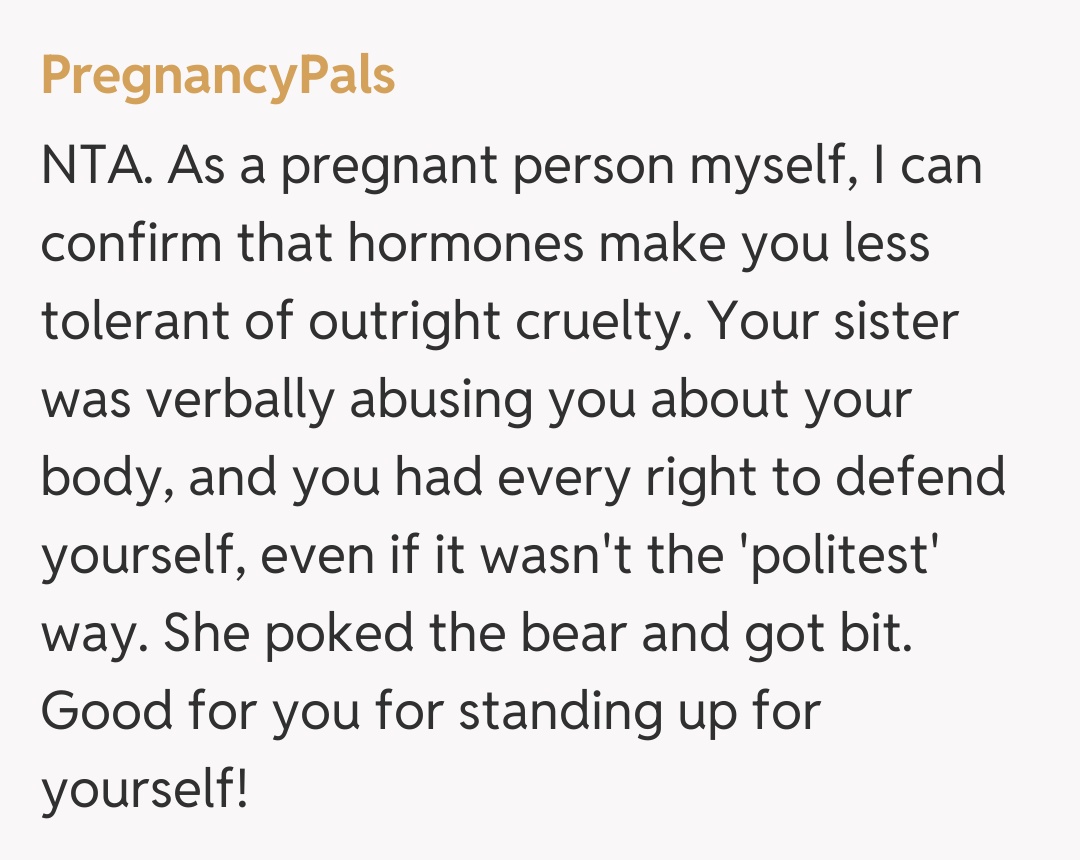
Task: Click the final word 'yourself!'
Action: click(x=145, y=790)
